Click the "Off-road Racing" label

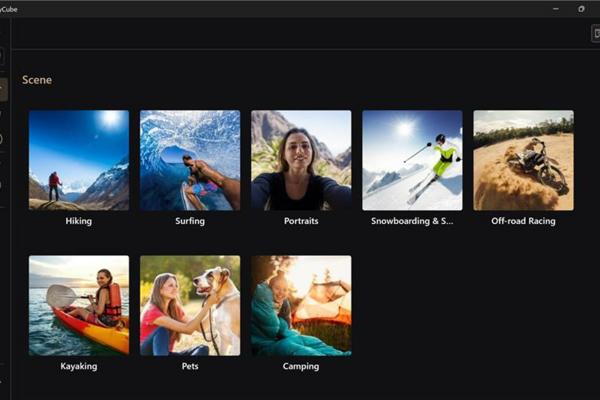(x=523, y=221)
